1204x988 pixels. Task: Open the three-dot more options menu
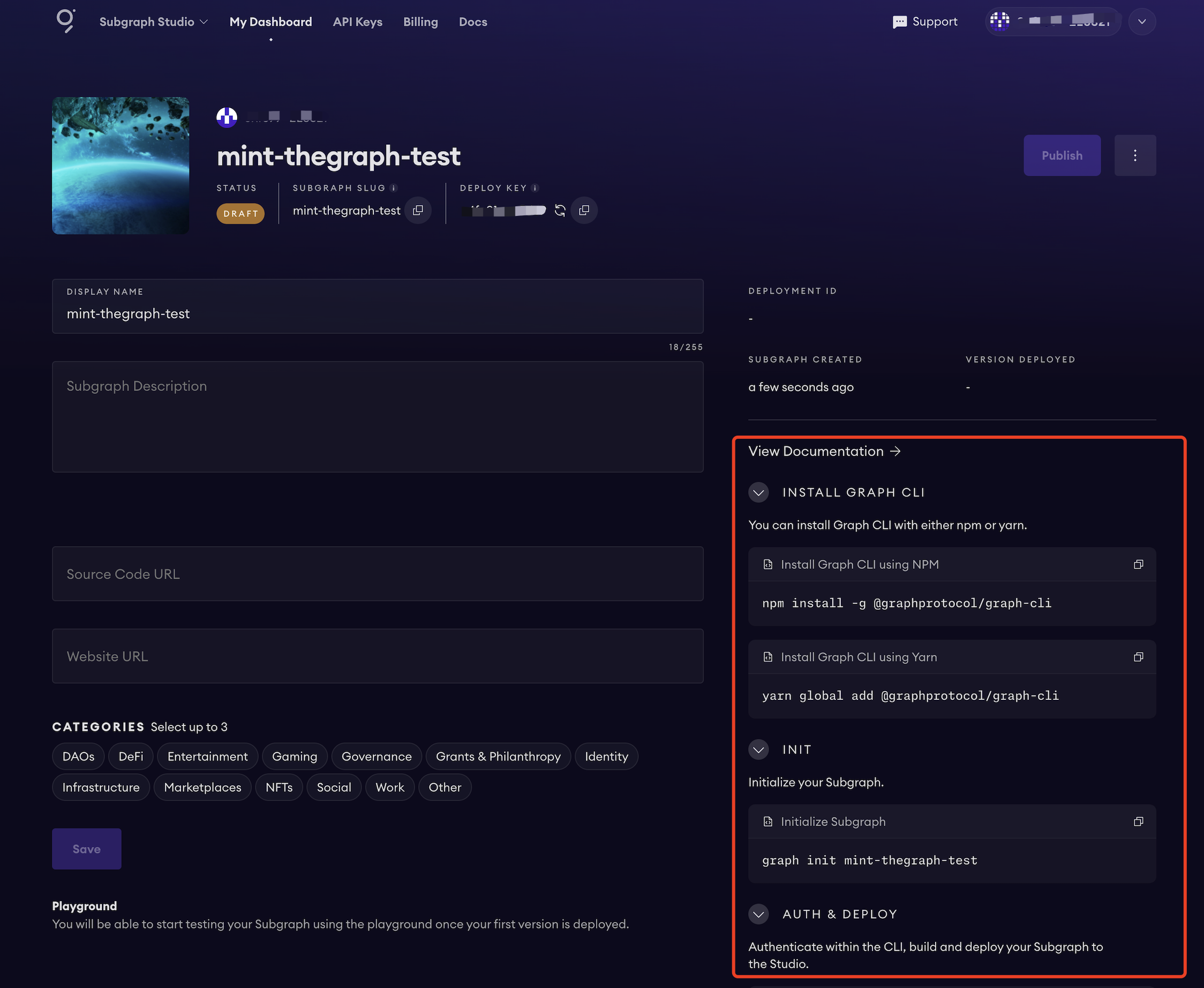[1134, 155]
